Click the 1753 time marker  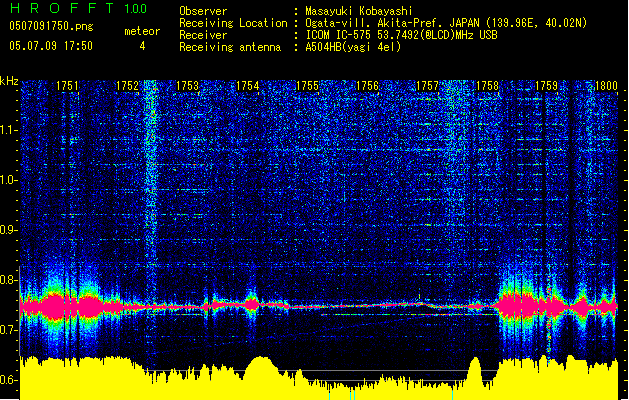187,86
